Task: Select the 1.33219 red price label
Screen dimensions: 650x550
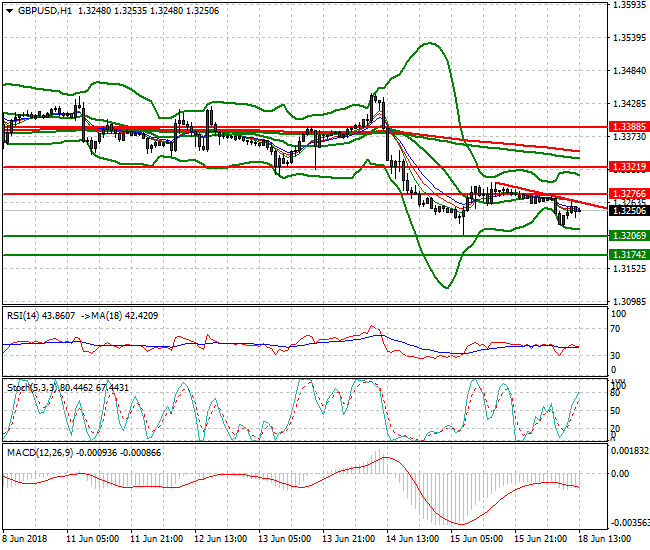Action: pyautogui.click(x=628, y=166)
